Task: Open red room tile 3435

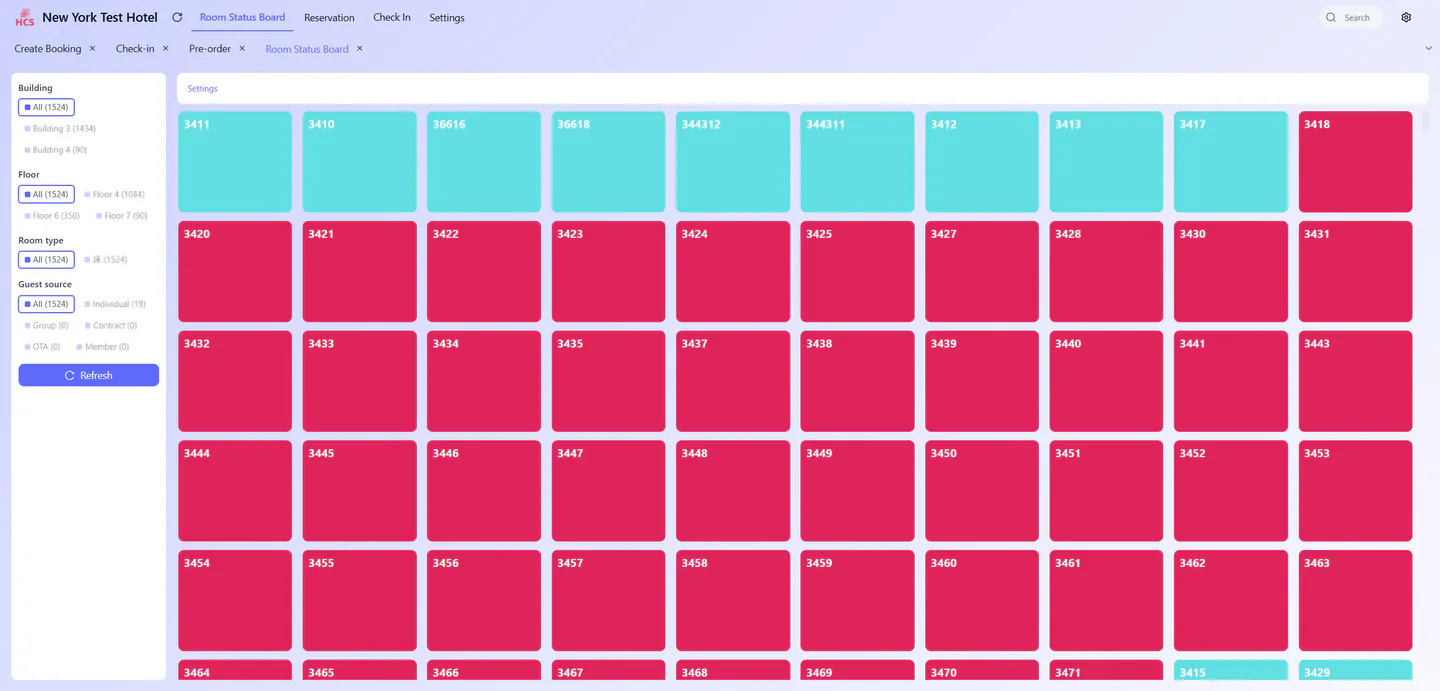Action: (609, 381)
